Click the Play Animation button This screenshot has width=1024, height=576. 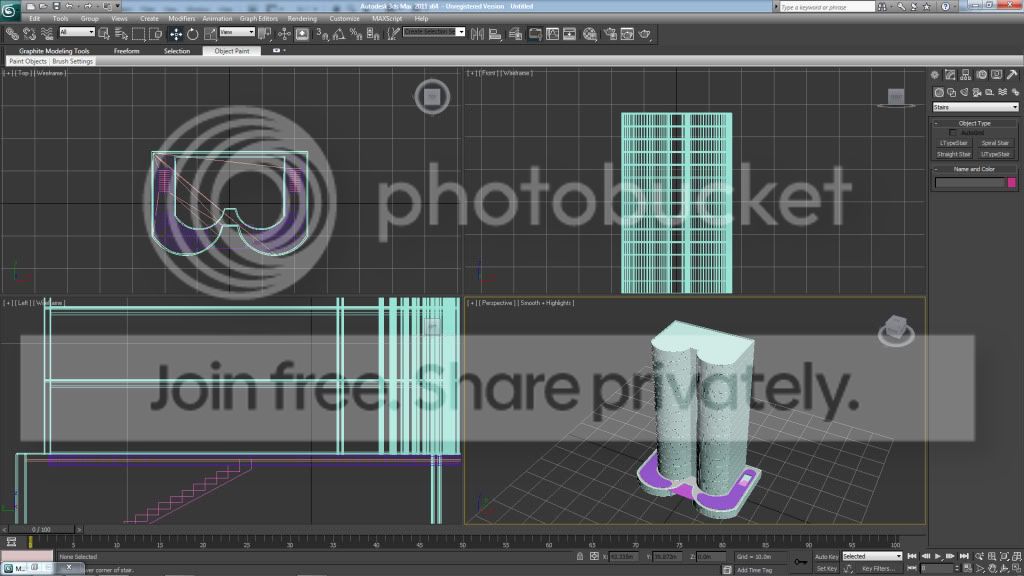coord(938,556)
